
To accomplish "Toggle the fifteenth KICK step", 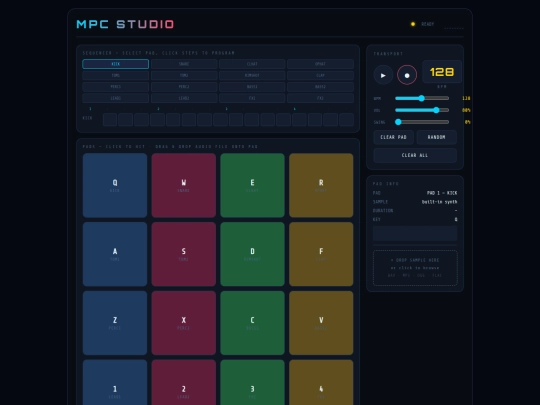I will (x=331, y=120).
